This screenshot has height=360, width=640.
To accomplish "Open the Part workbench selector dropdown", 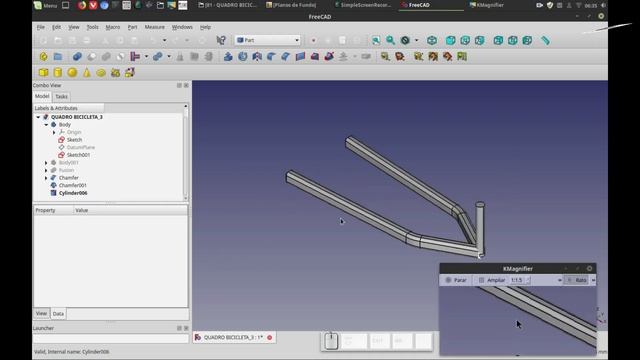I will 268,40.
